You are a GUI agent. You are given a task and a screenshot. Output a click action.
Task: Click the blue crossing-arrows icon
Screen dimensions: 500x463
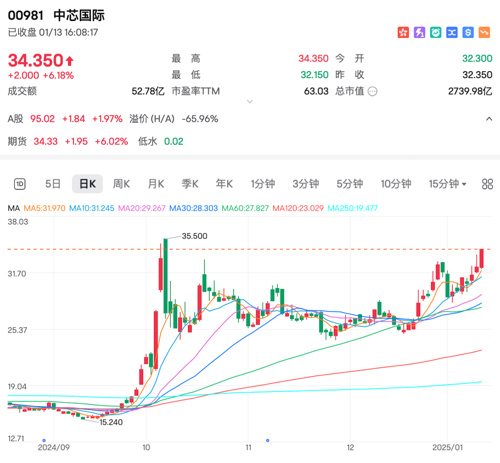452,32
